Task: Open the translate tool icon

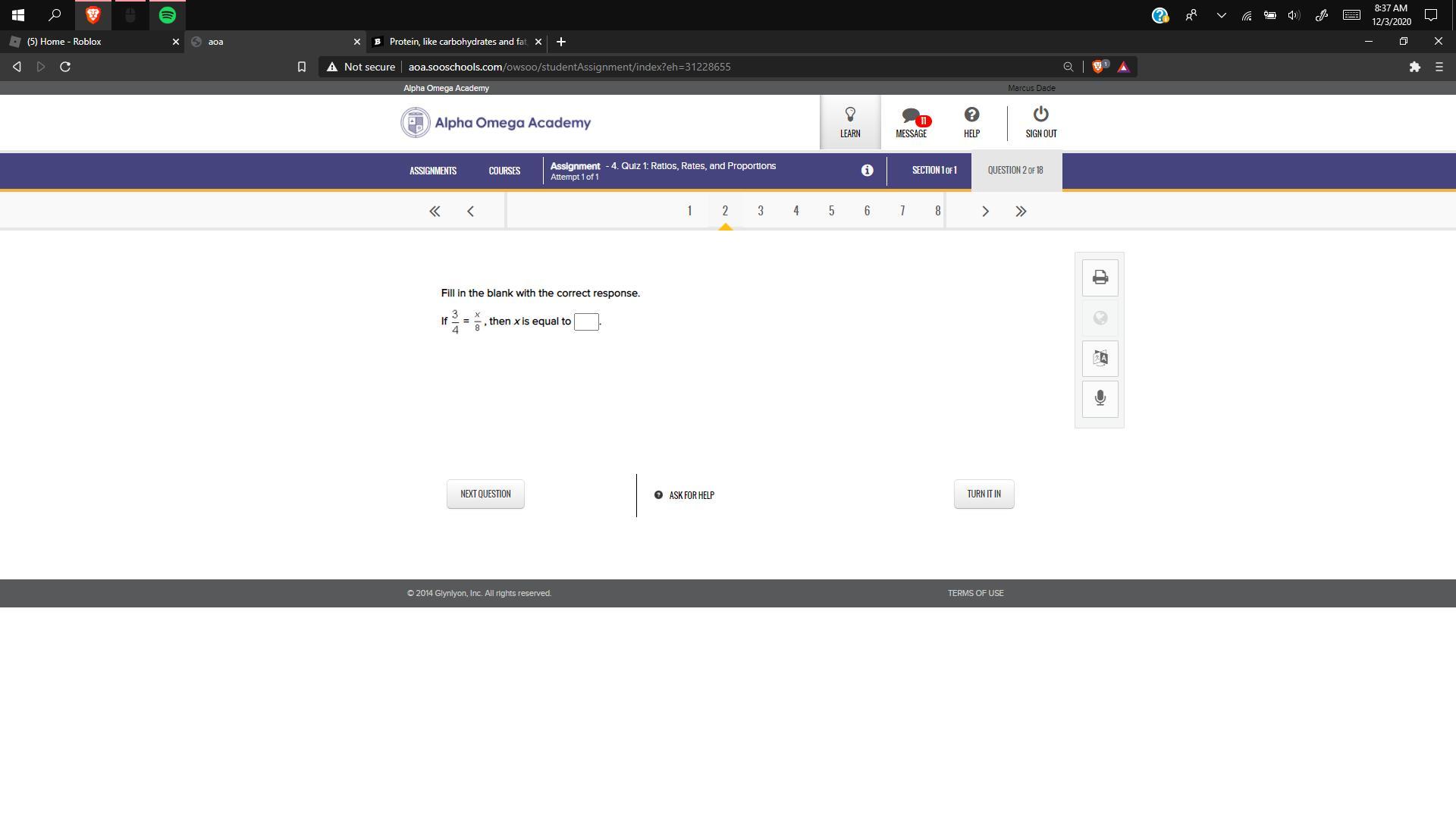Action: point(1100,358)
